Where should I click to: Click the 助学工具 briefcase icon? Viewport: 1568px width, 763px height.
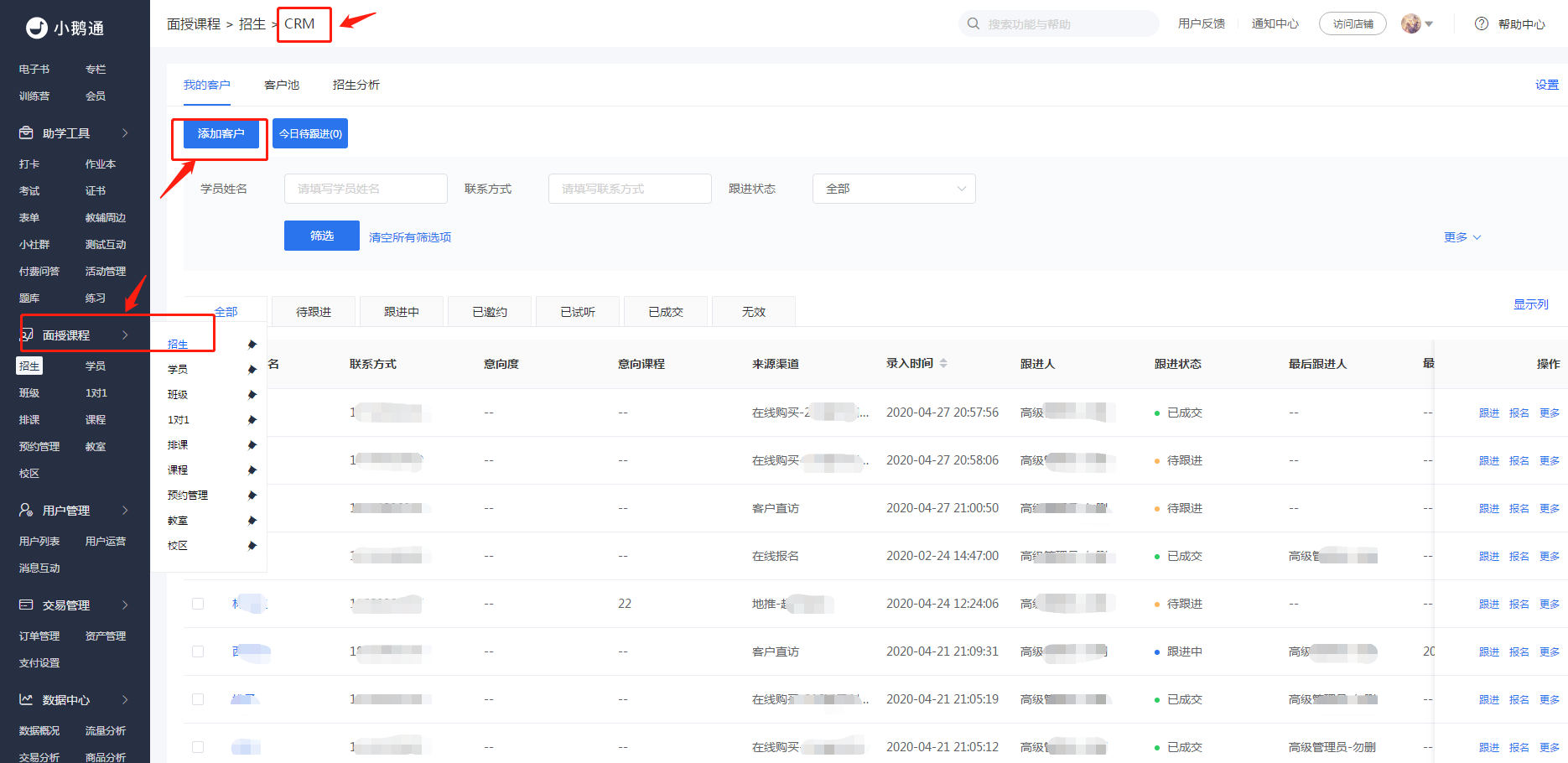[26, 133]
